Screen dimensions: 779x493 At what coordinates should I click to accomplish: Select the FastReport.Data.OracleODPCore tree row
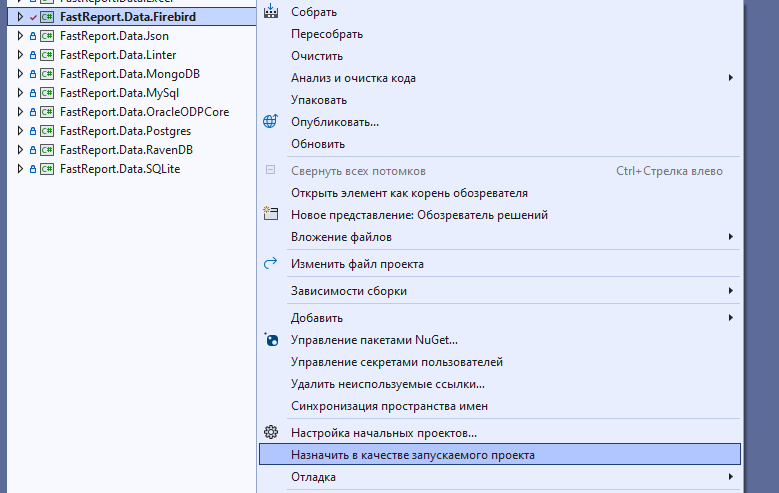(x=132, y=112)
